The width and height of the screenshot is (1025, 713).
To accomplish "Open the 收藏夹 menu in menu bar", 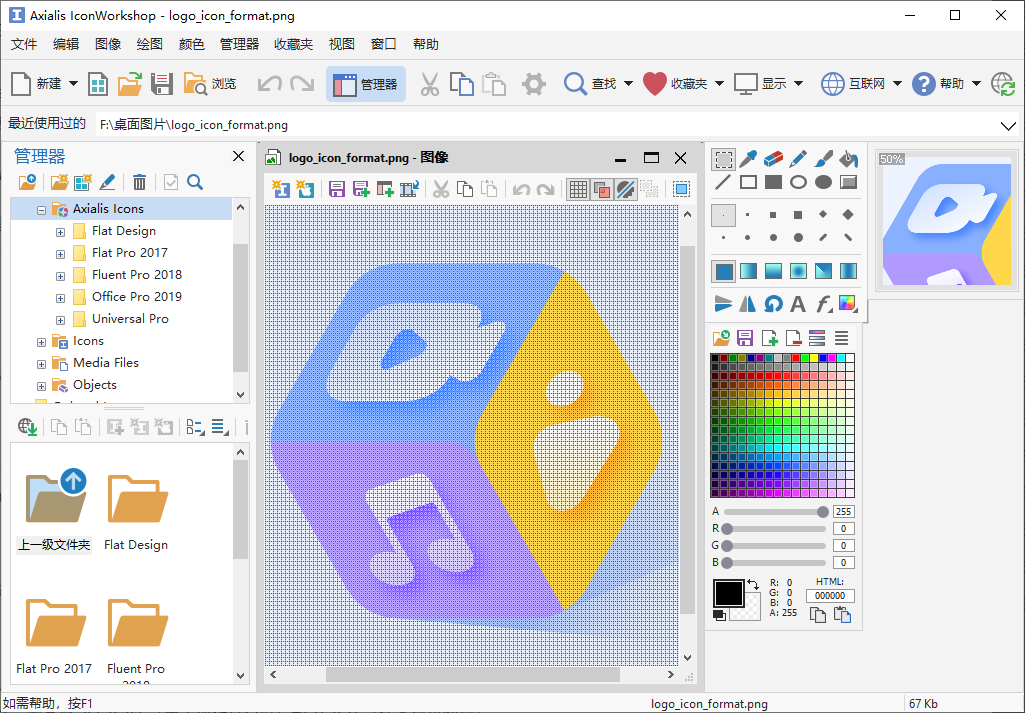I will (293, 44).
